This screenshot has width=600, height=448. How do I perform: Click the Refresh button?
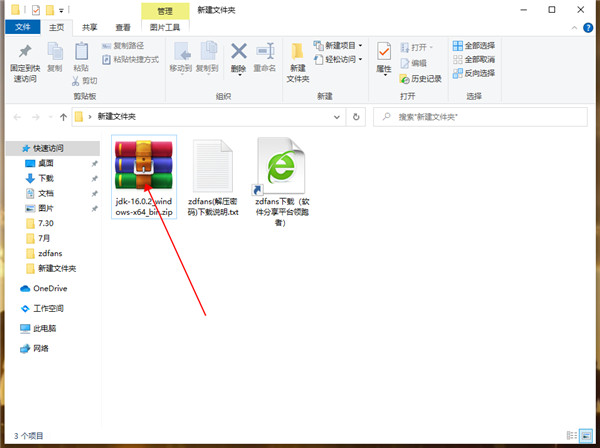pyautogui.click(x=356, y=117)
